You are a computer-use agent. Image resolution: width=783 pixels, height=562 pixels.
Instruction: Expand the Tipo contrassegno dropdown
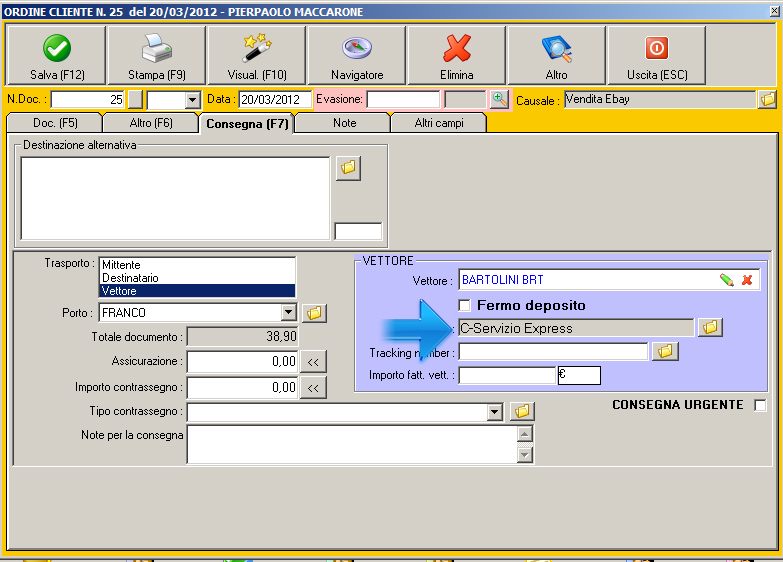[x=494, y=412]
